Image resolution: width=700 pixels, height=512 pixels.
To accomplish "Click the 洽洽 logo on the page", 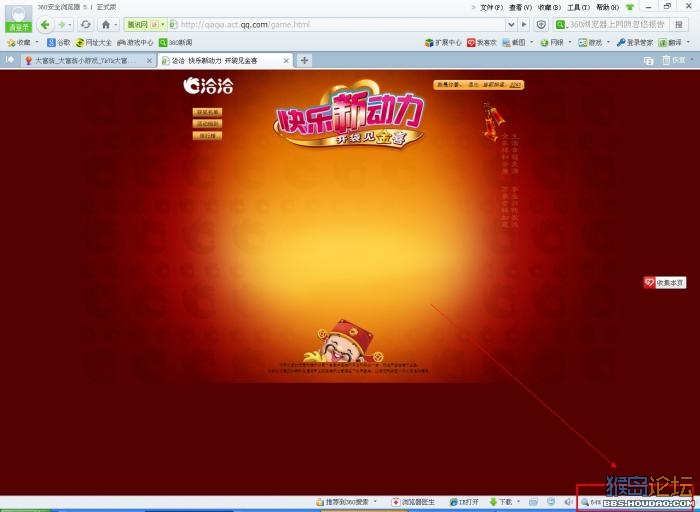I will [208, 85].
